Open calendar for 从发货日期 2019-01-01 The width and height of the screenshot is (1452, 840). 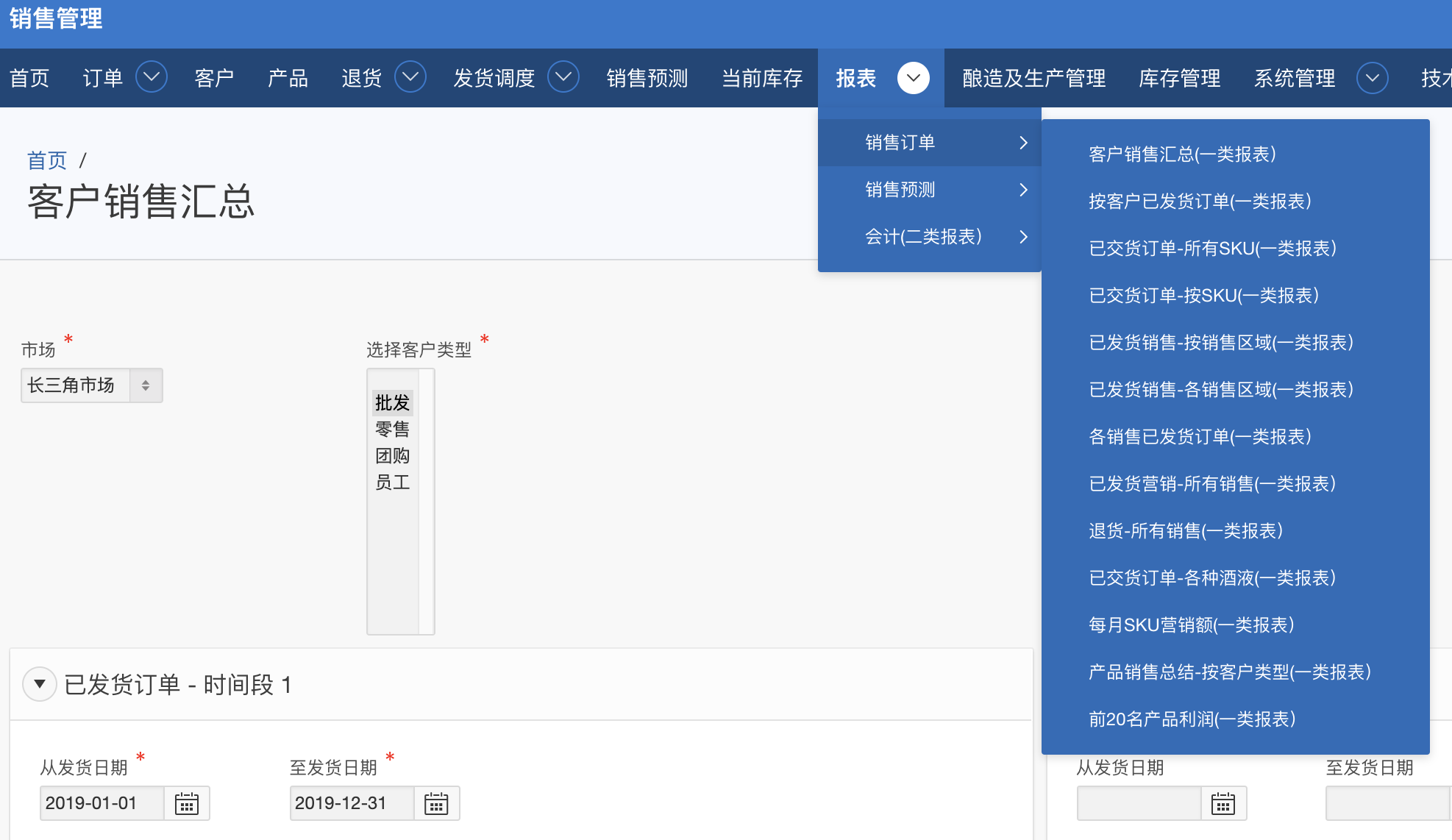187,803
